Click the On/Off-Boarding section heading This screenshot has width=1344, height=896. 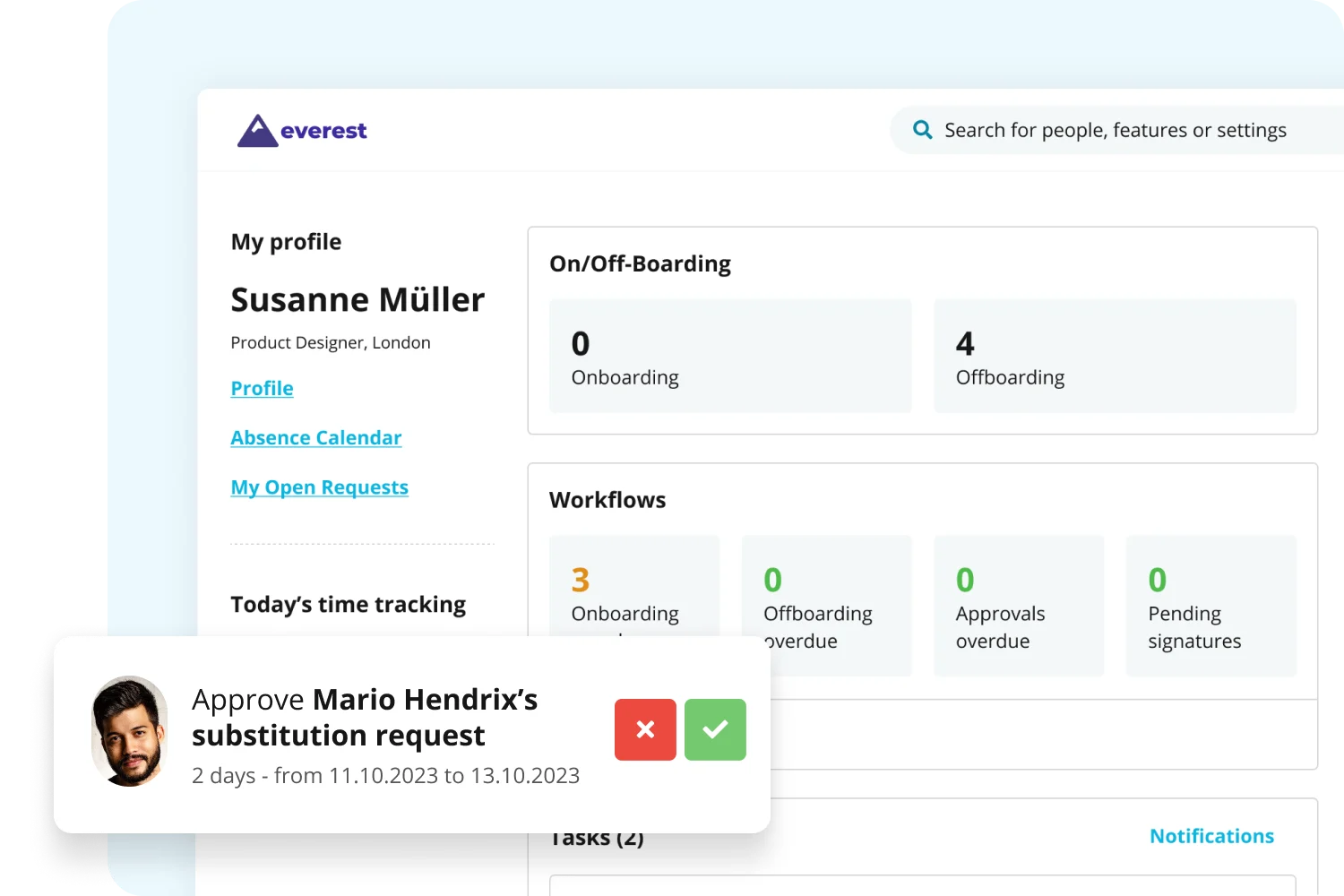click(640, 263)
